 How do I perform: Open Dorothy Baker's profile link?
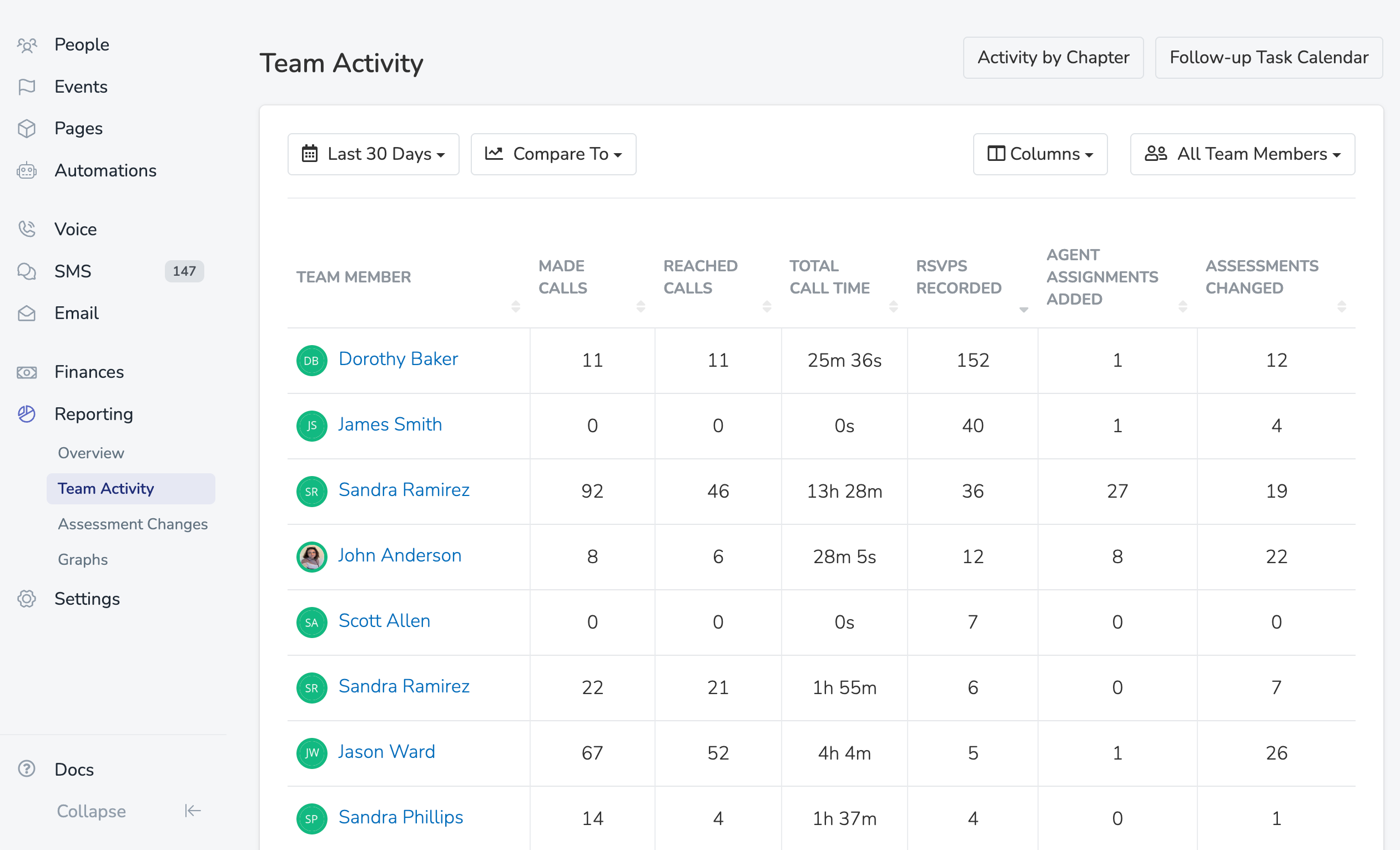pos(397,359)
